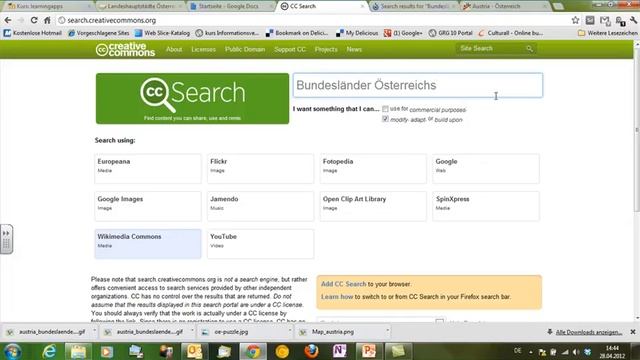
Task: Click the Add CC Search link
Action: point(343,284)
